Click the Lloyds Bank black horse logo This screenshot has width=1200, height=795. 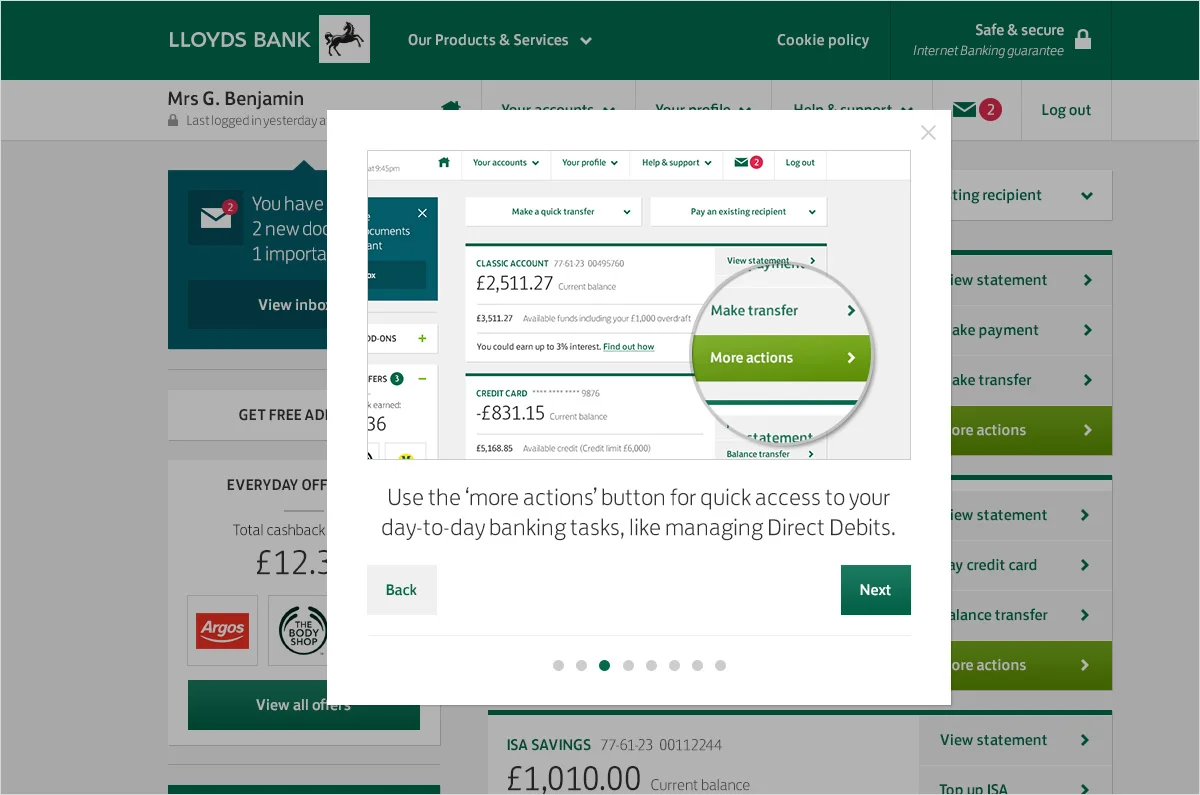coord(344,39)
